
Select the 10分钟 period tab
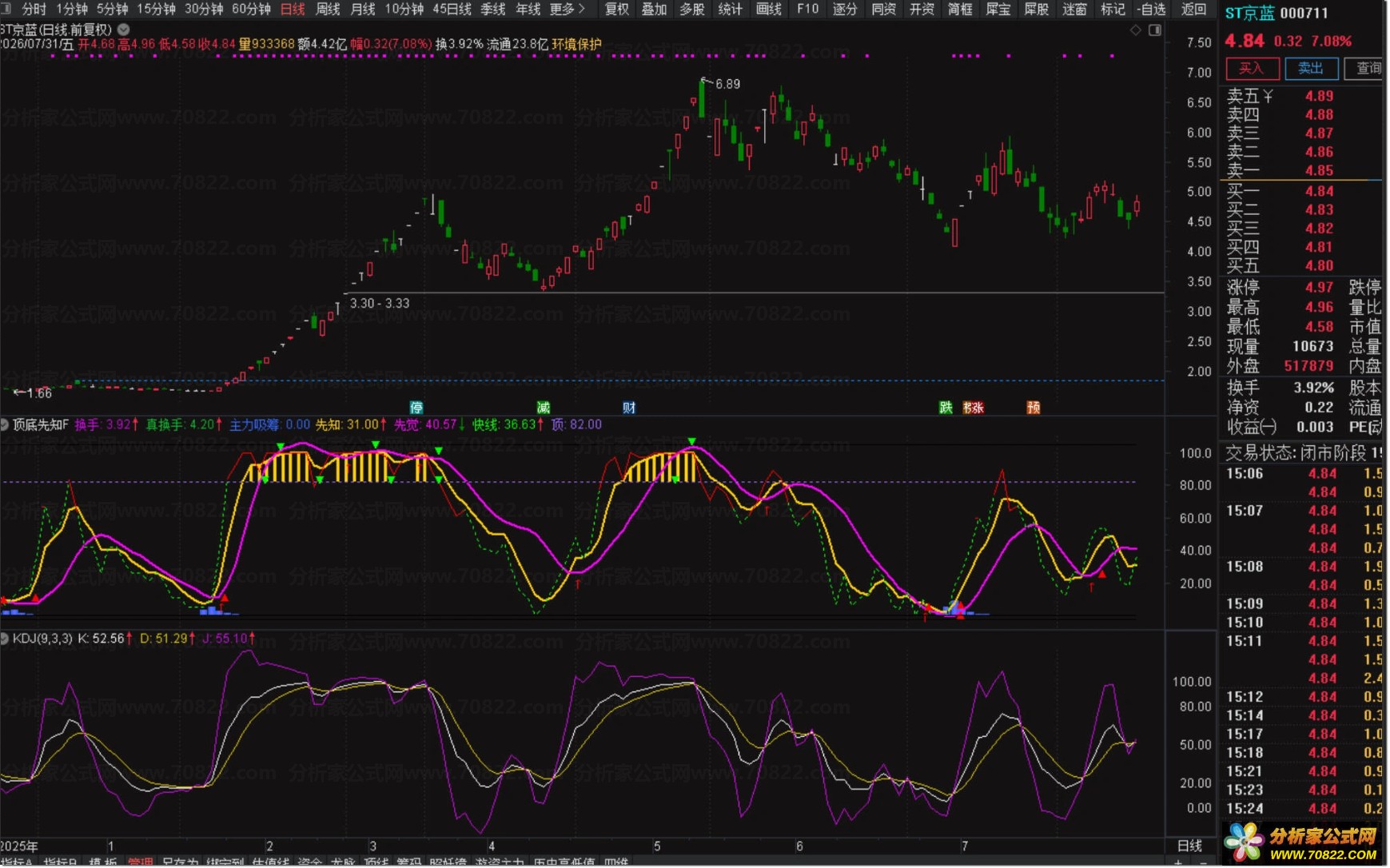coord(404,9)
